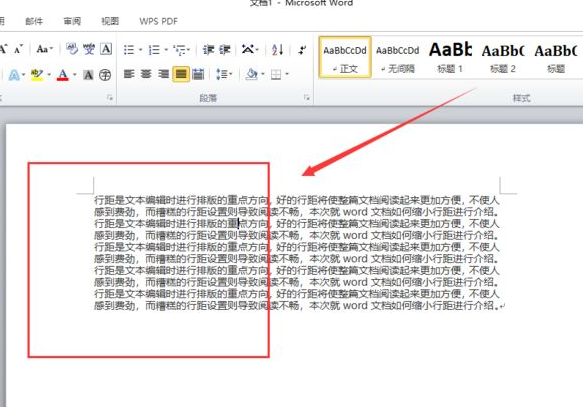Viewport: 583px width, 407px height.
Task: Open the paragraph (段落) dialog launcher
Action: (x=306, y=97)
